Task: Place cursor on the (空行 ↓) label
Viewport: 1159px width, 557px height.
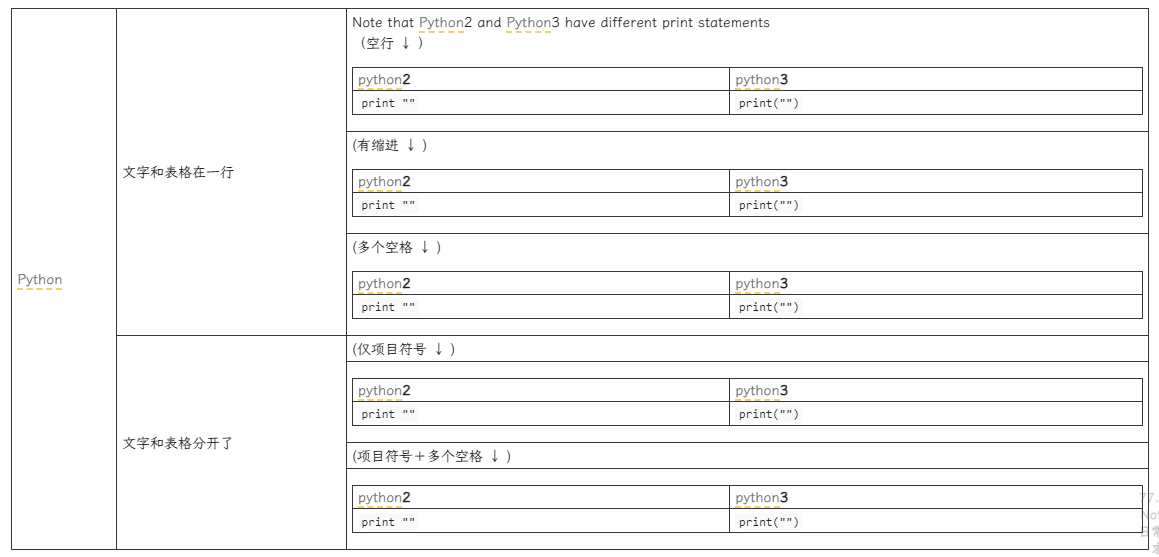Action: pos(391,43)
